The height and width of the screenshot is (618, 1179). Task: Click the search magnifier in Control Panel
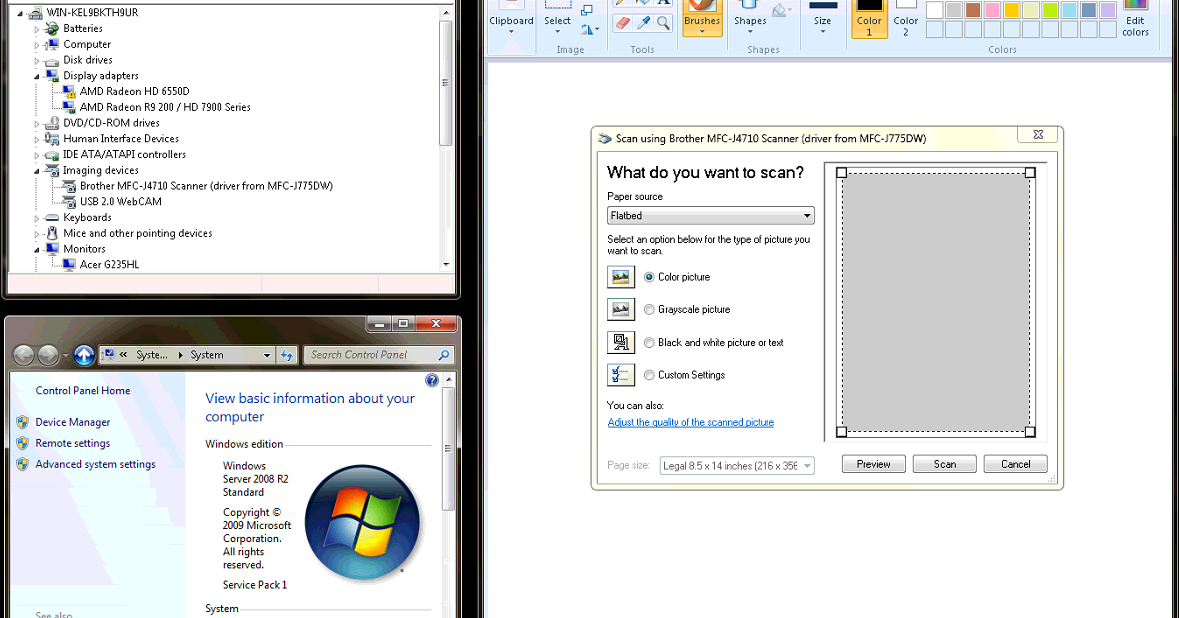point(444,355)
